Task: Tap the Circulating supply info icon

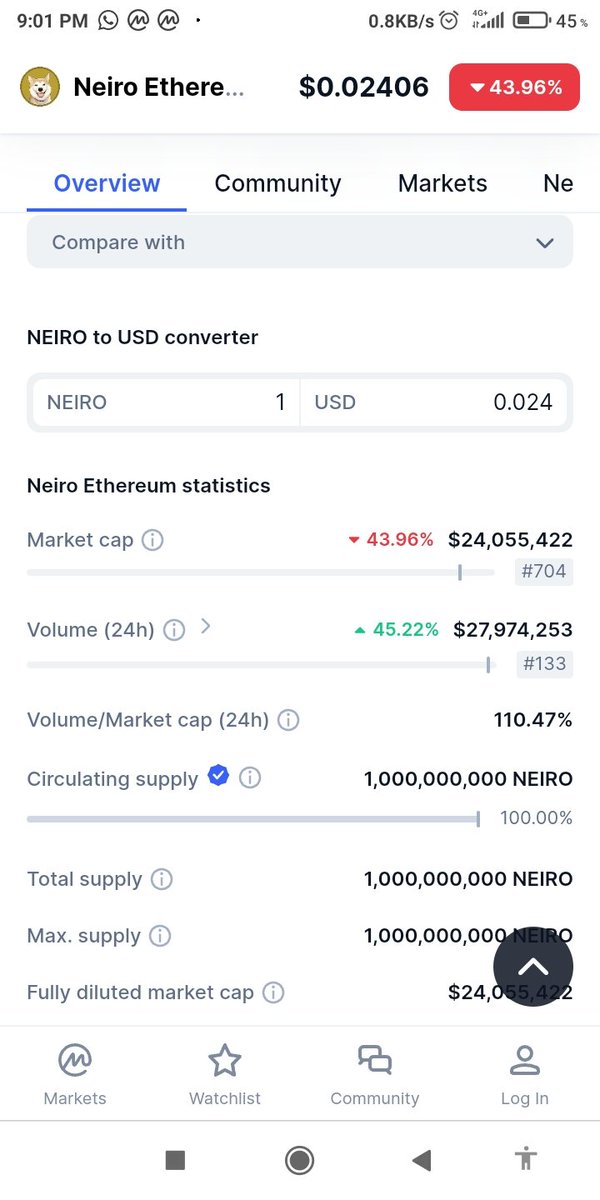Action: coord(250,778)
